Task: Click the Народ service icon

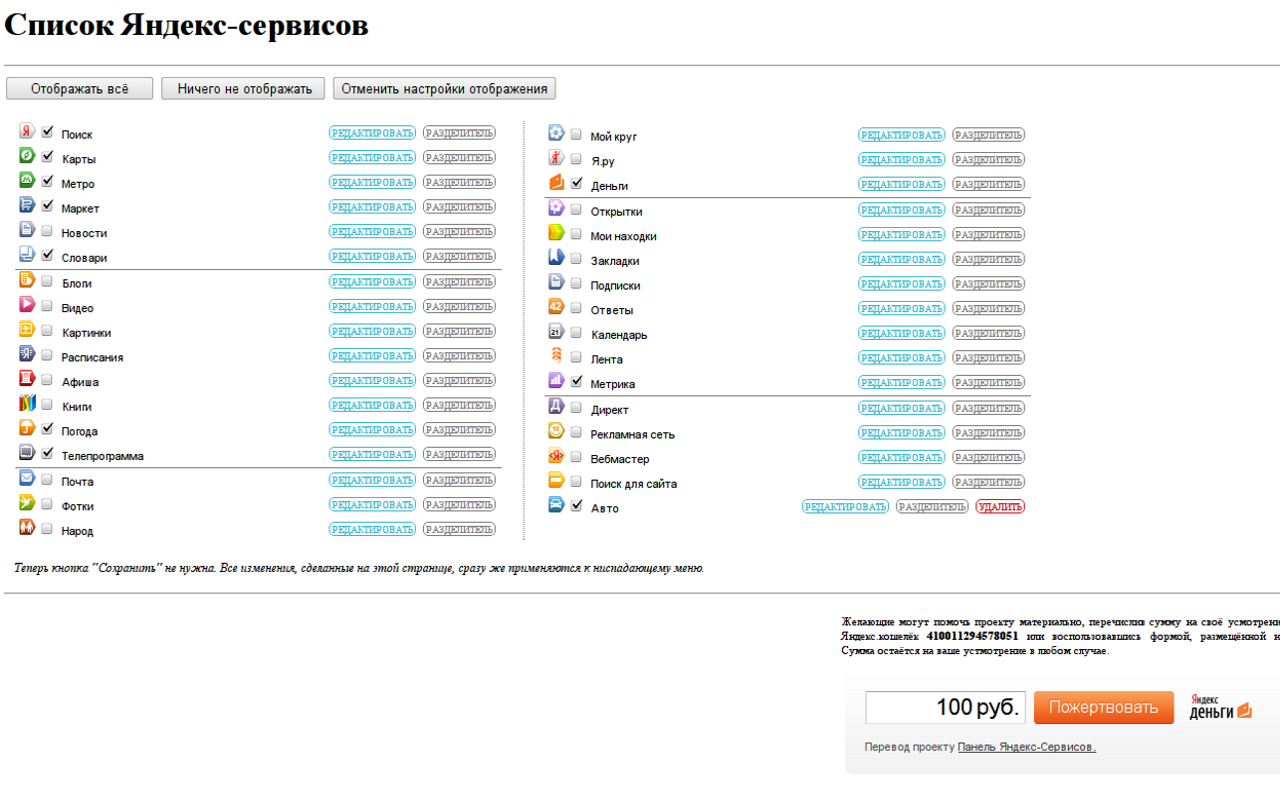Action: pos(27,527)
